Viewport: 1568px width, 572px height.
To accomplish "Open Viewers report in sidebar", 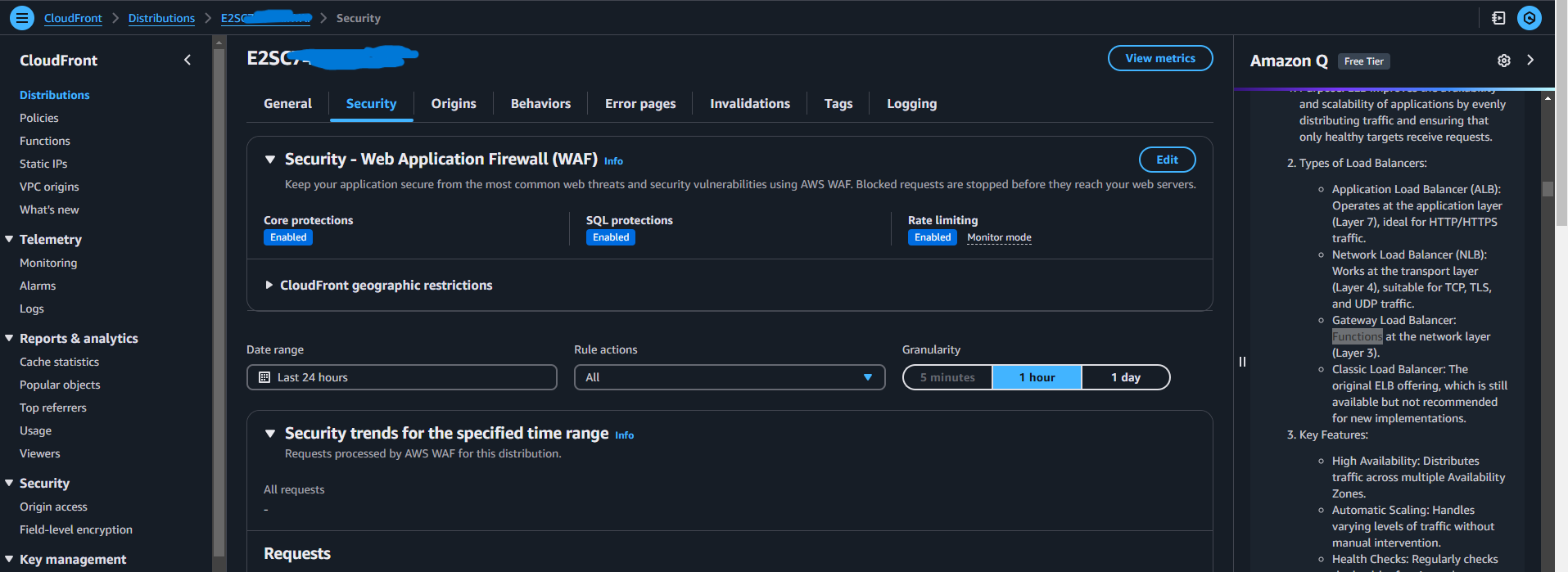I will tap(40, 453).
